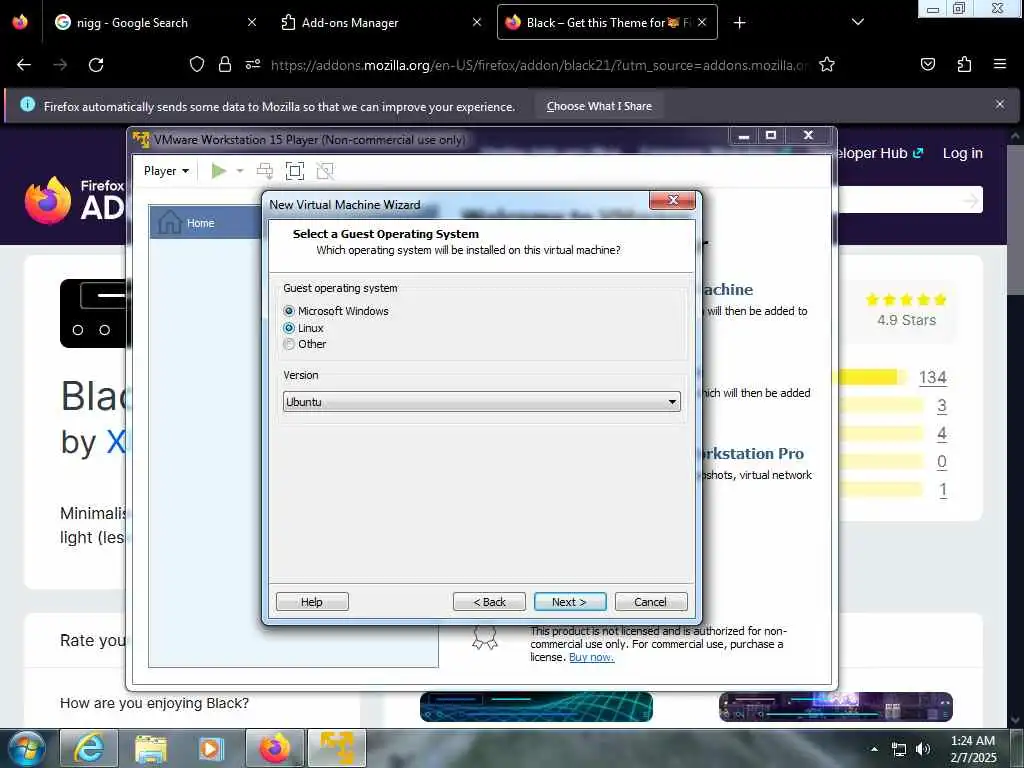Select the Microsoft Windows radio button
This screenshot has width=1024, height=768.
coord(289,311)
